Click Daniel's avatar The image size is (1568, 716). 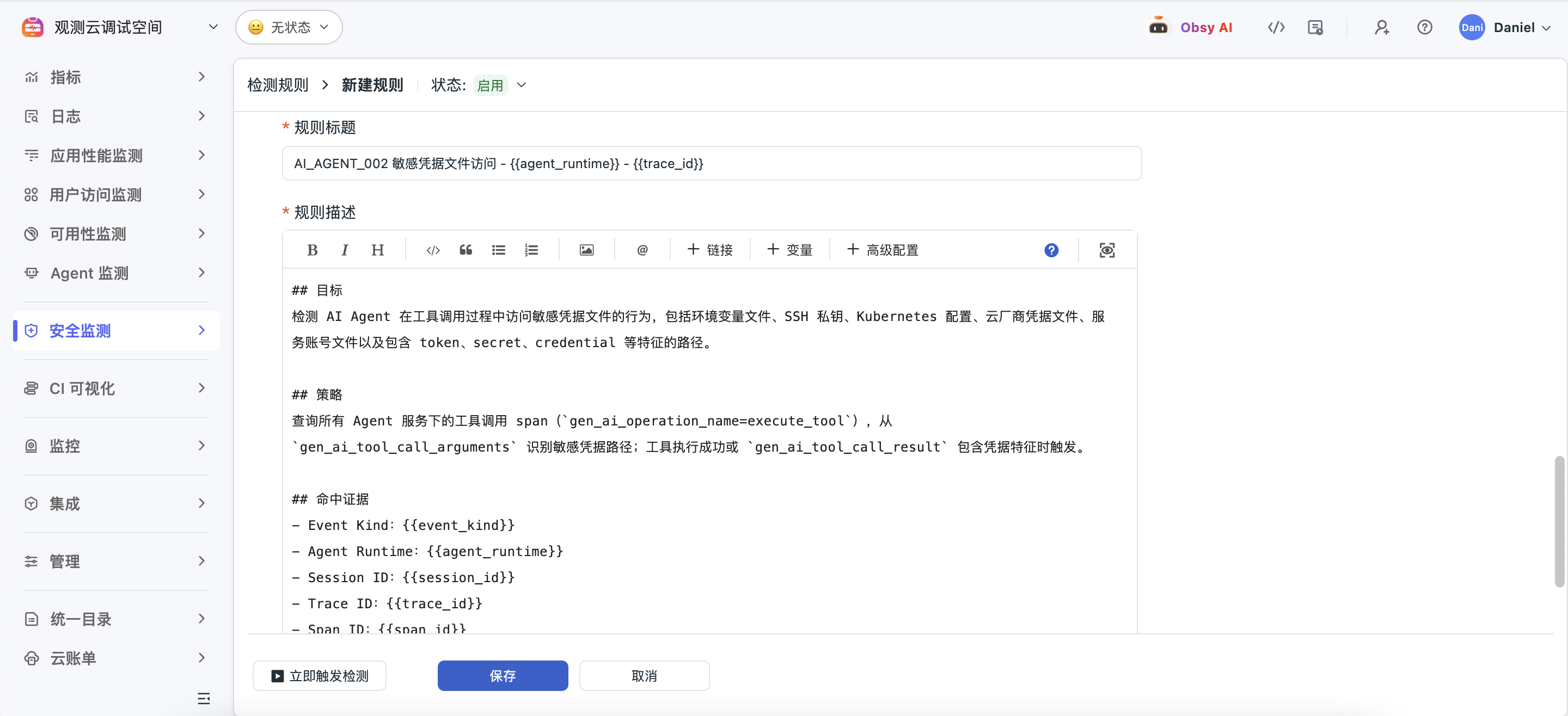click(x=1471, y=27)
